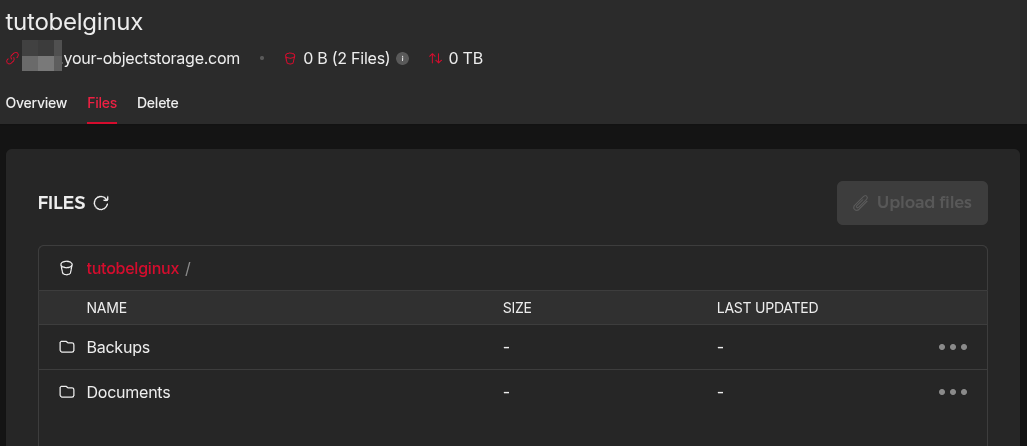Click the bucket icon in the breadcrumb path

click(66, 269)
